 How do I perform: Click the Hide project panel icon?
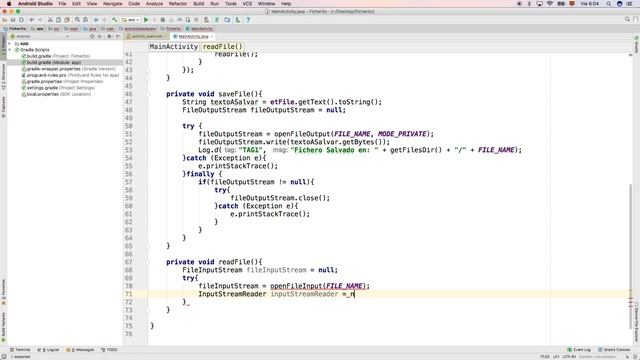coord(118,36)
